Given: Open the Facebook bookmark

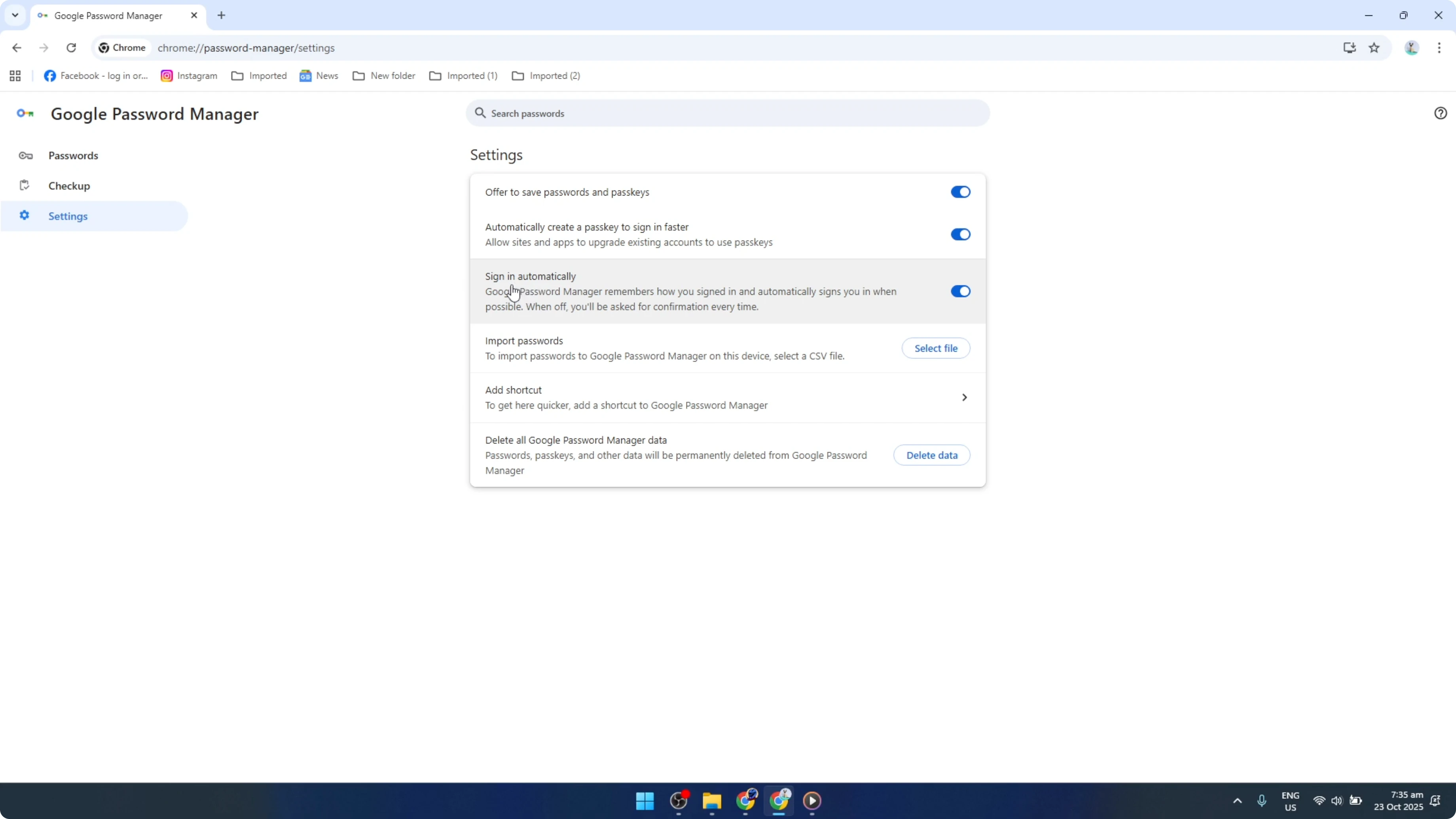Looking at the screenshot, I should 96,76.
